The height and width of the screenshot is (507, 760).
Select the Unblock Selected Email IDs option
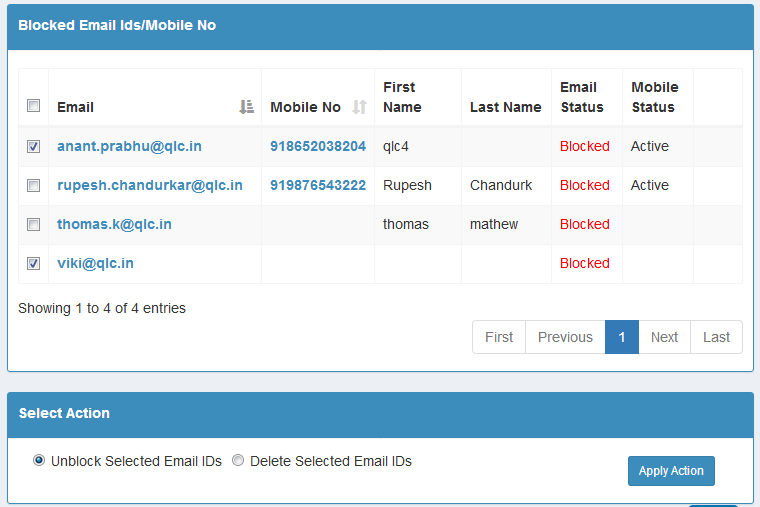point(39,461)
